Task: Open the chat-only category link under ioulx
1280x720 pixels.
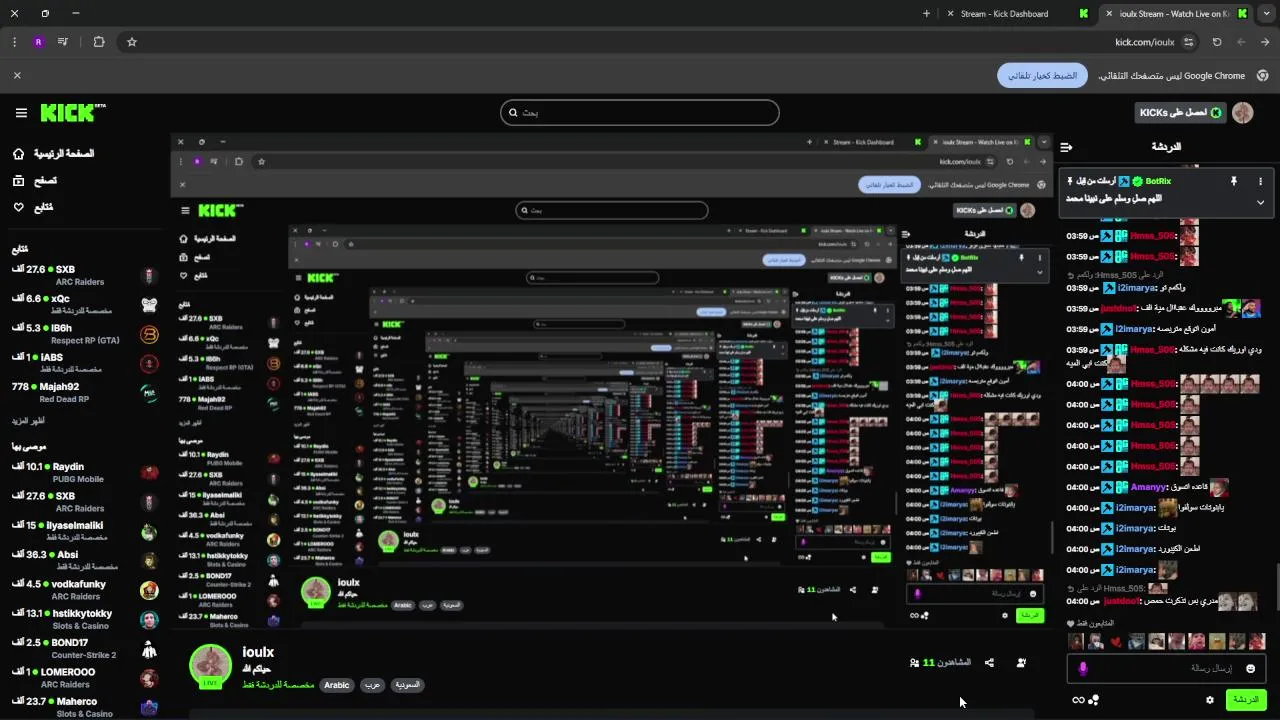Action: pyautogui.click(x=278, y=685)
